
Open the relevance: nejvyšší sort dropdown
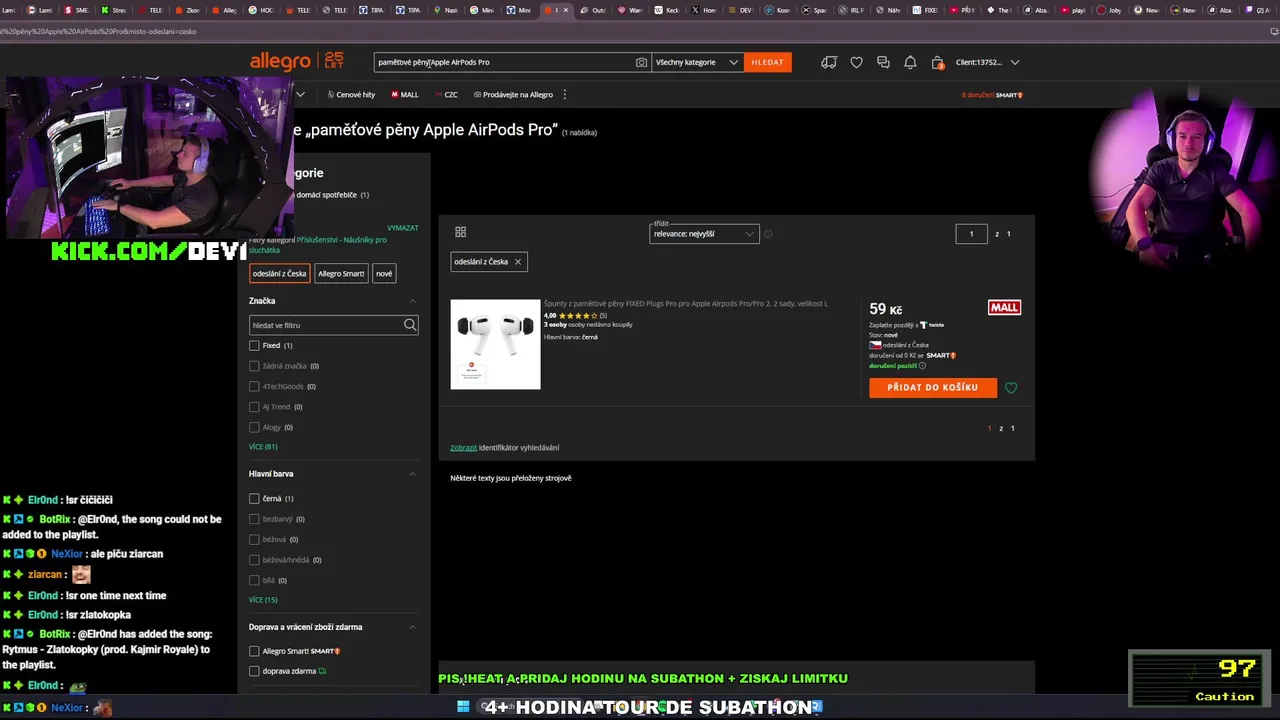[704, 234]
